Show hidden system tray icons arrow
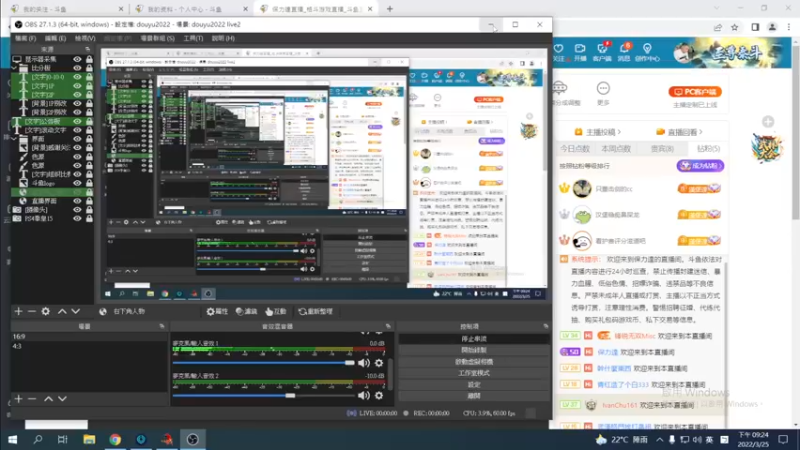 coord(660,439)
